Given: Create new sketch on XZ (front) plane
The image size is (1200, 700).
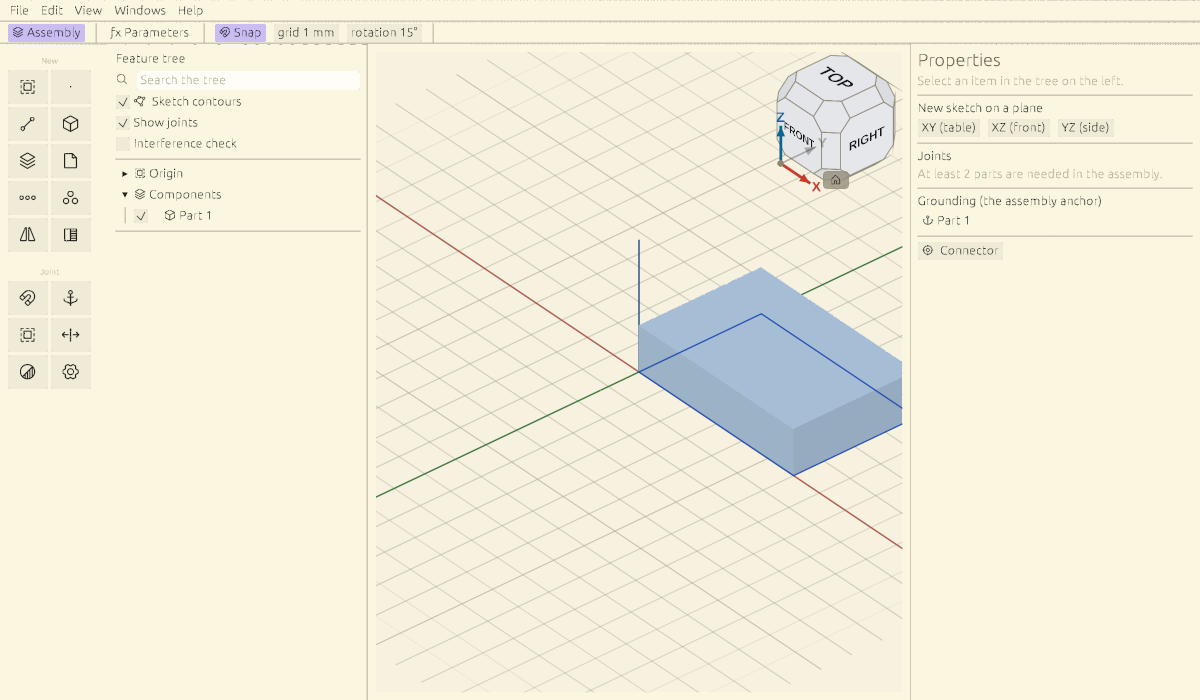Looking at the screenshot, I should (x=1018, y=127).
